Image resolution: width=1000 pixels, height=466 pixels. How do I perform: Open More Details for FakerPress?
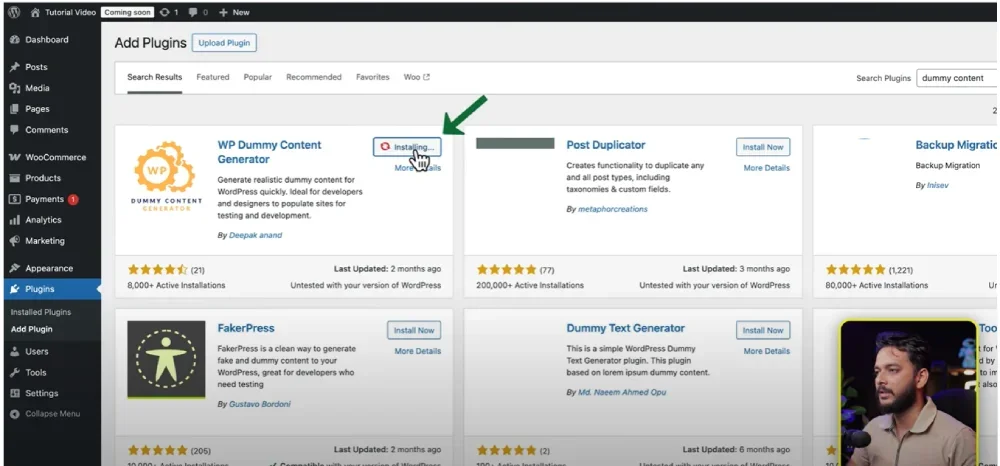[x=417, y=351]
